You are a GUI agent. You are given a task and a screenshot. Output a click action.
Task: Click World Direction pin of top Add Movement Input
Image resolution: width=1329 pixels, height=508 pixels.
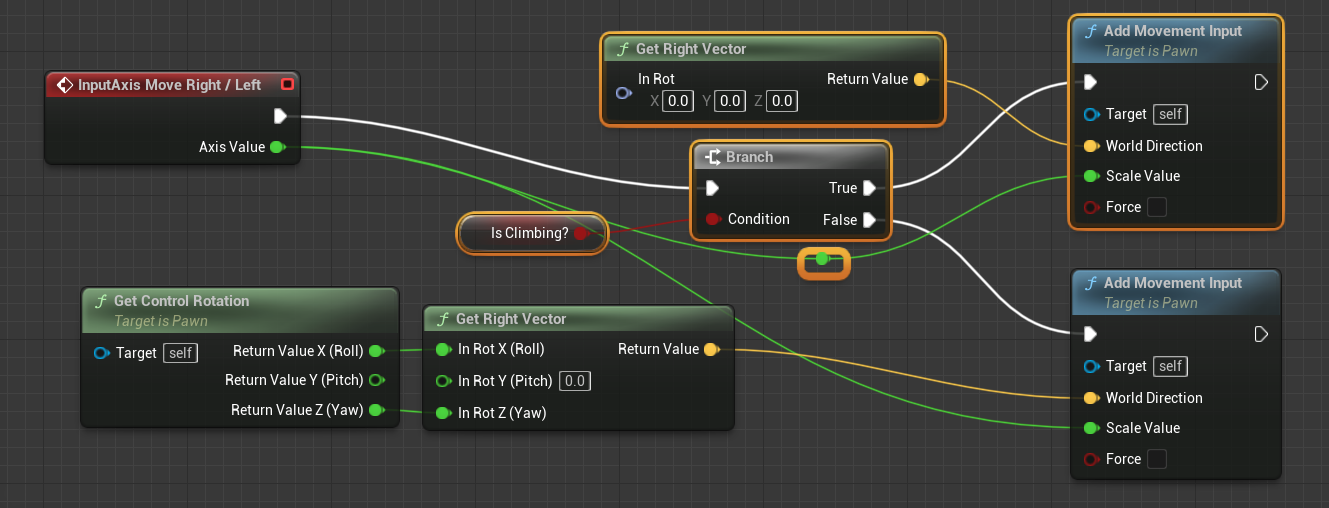tap(1091, 146)
